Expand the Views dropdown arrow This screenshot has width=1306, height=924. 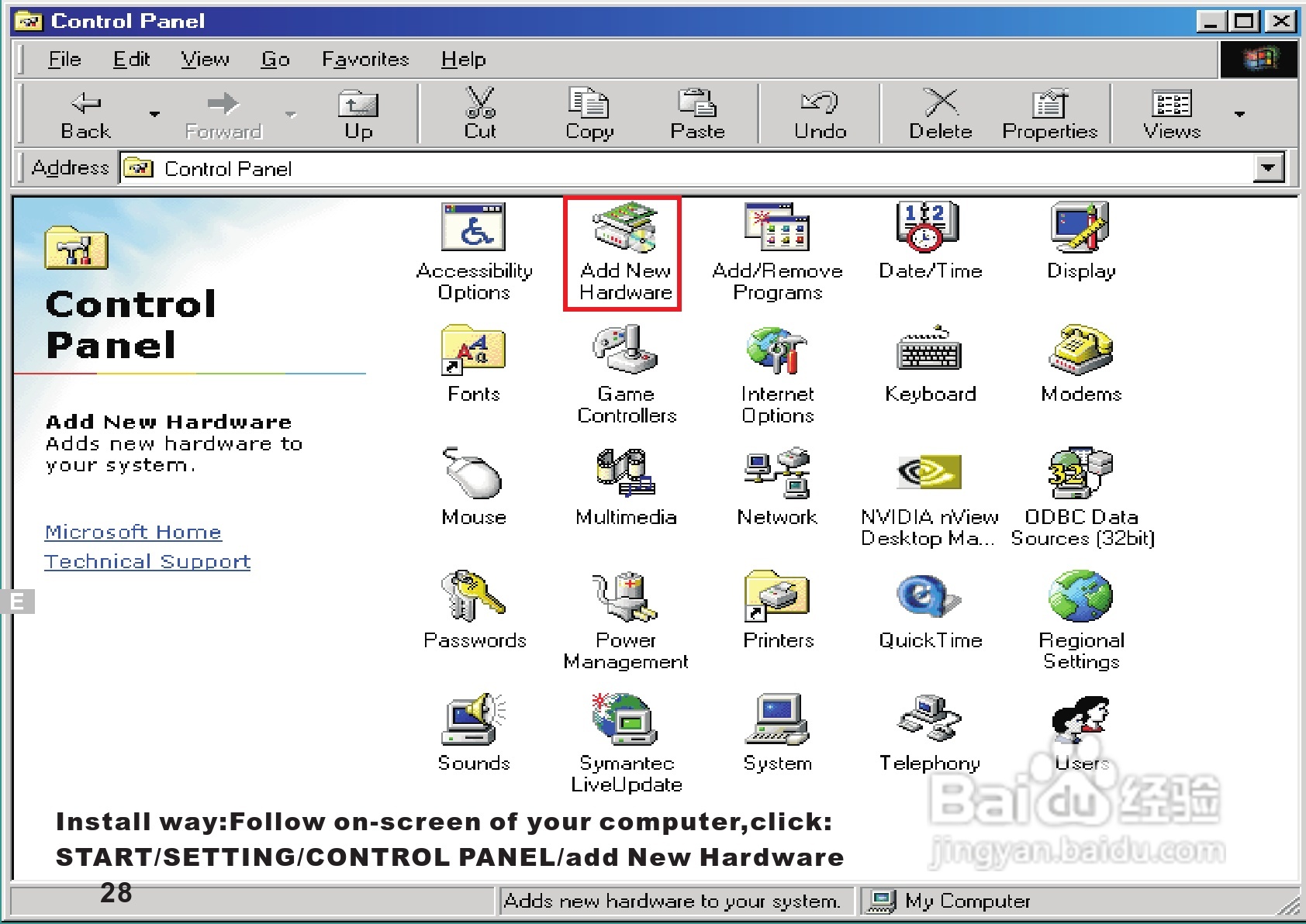(1239, 114)
